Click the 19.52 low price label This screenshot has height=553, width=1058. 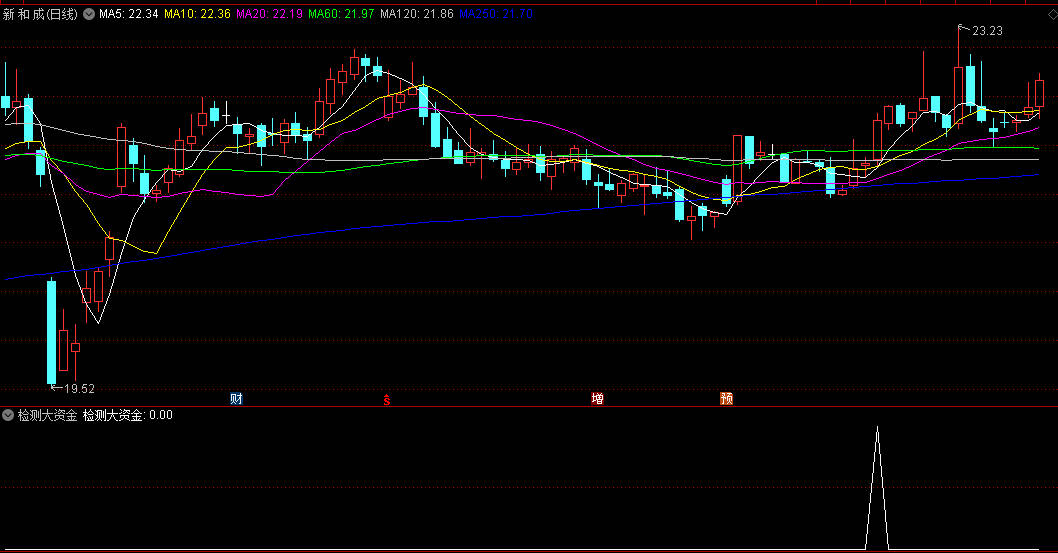79,388
